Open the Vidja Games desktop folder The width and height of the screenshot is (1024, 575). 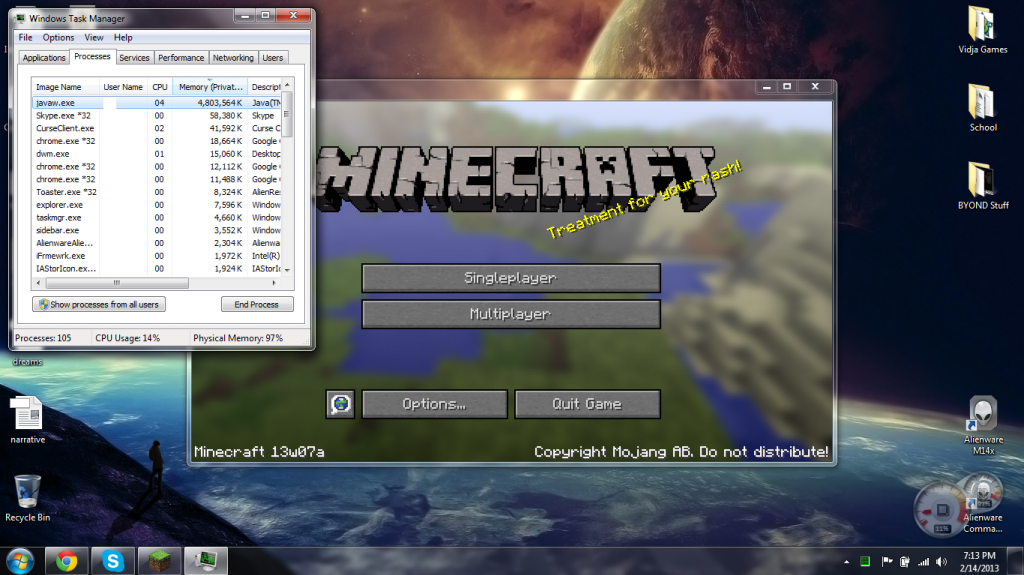coord(982,30)
